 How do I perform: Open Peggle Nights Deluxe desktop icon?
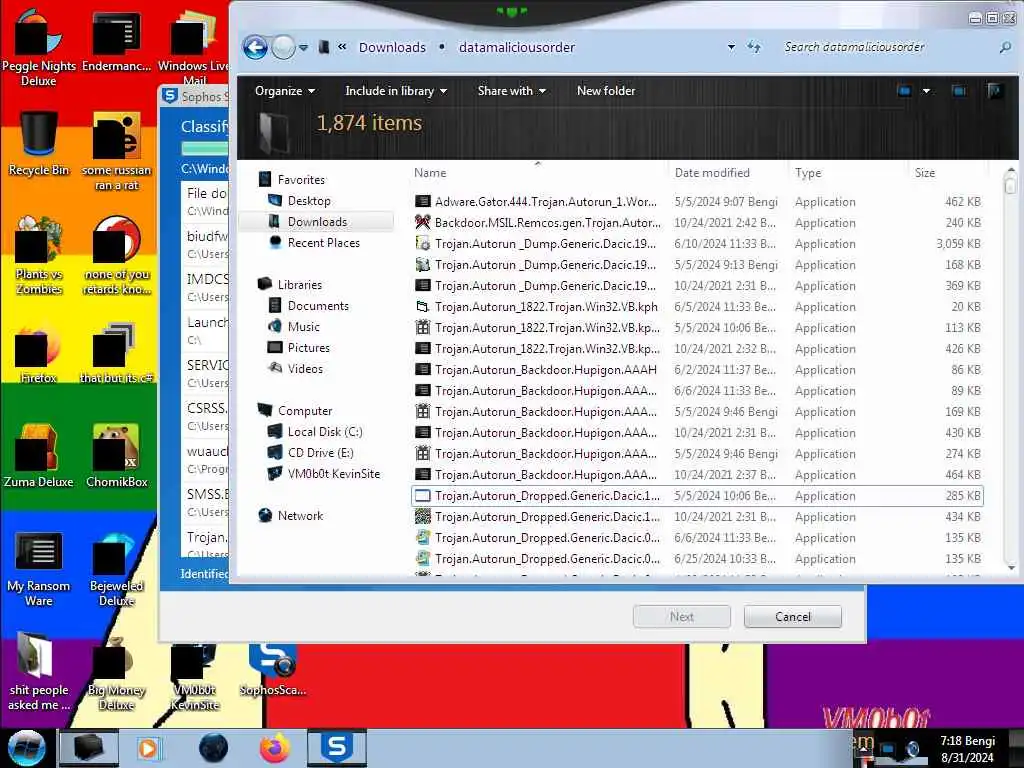[39, 49]
